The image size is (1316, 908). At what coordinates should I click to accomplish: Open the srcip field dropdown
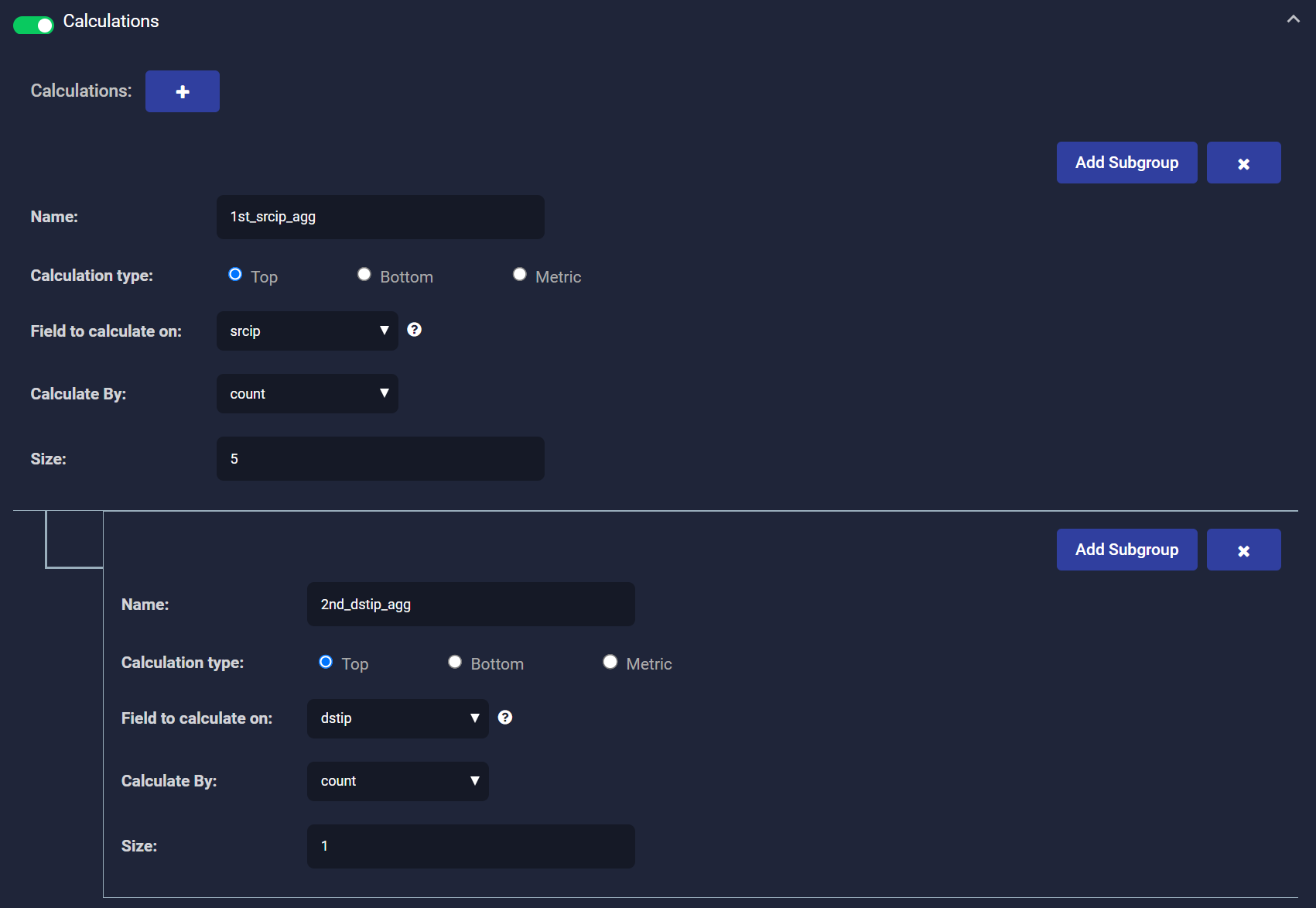pyautogui.click(x=307, y=331)
